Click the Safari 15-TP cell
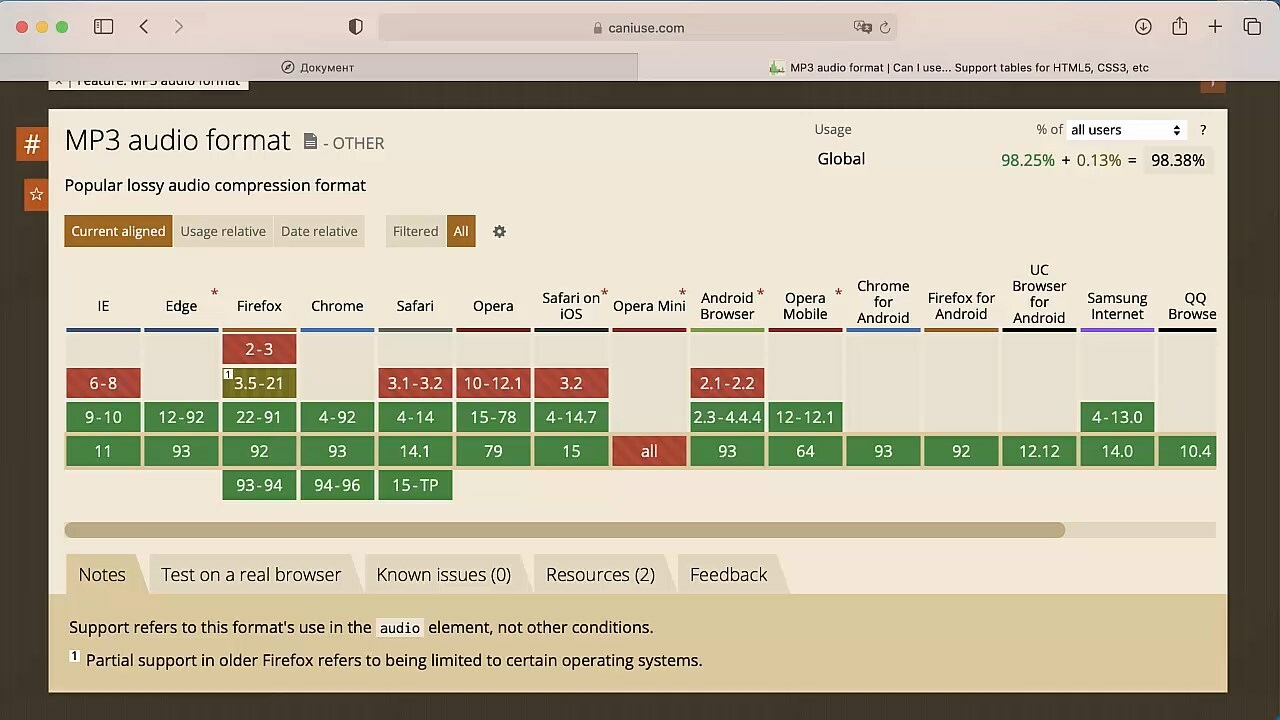 pos(415,485)
